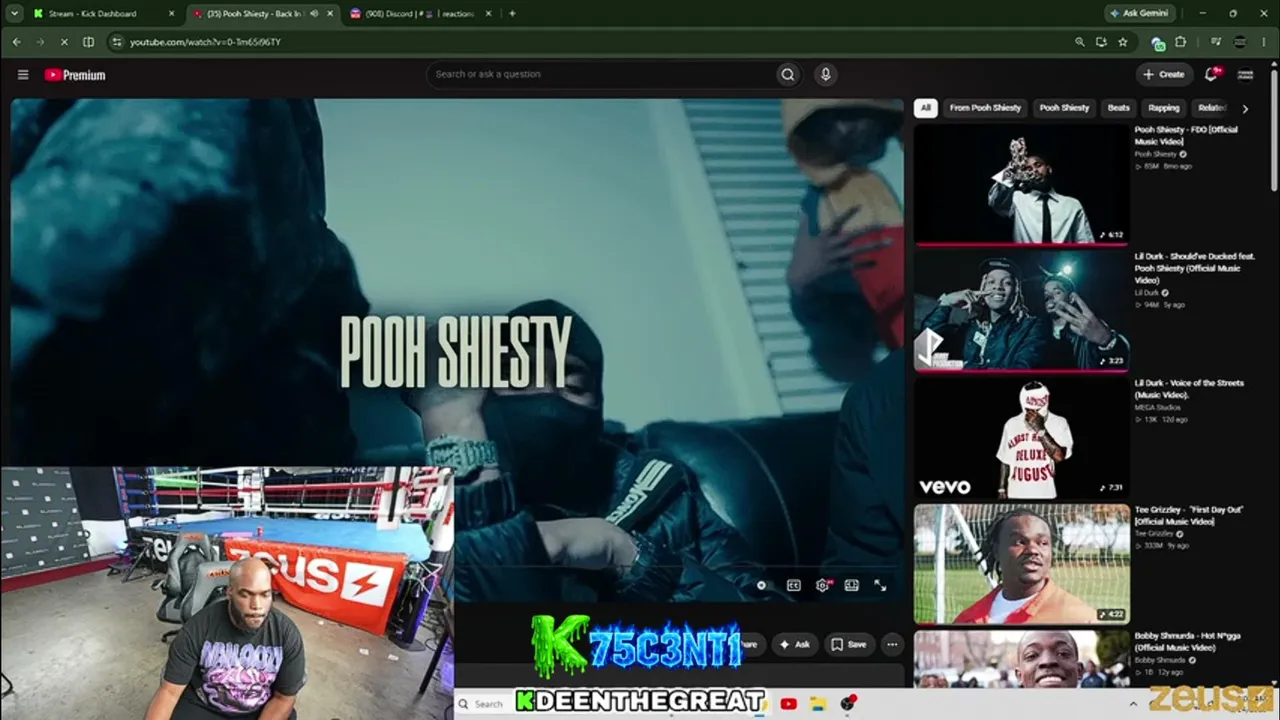Open Pooh Shiesty FDO video title
This screenshot has width=1280, height=720.
[1187, 135]
